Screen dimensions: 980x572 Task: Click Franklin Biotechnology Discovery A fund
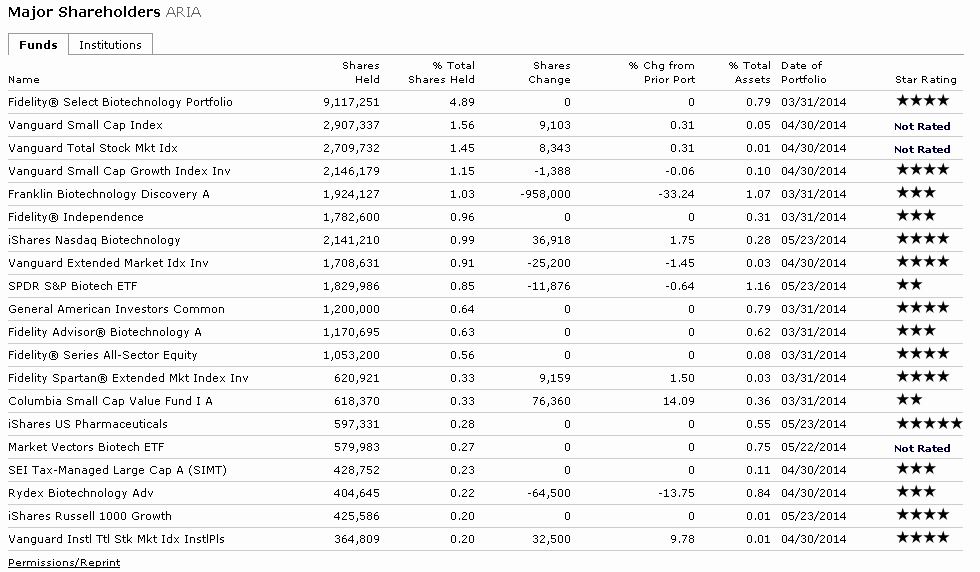click(108, 194)
